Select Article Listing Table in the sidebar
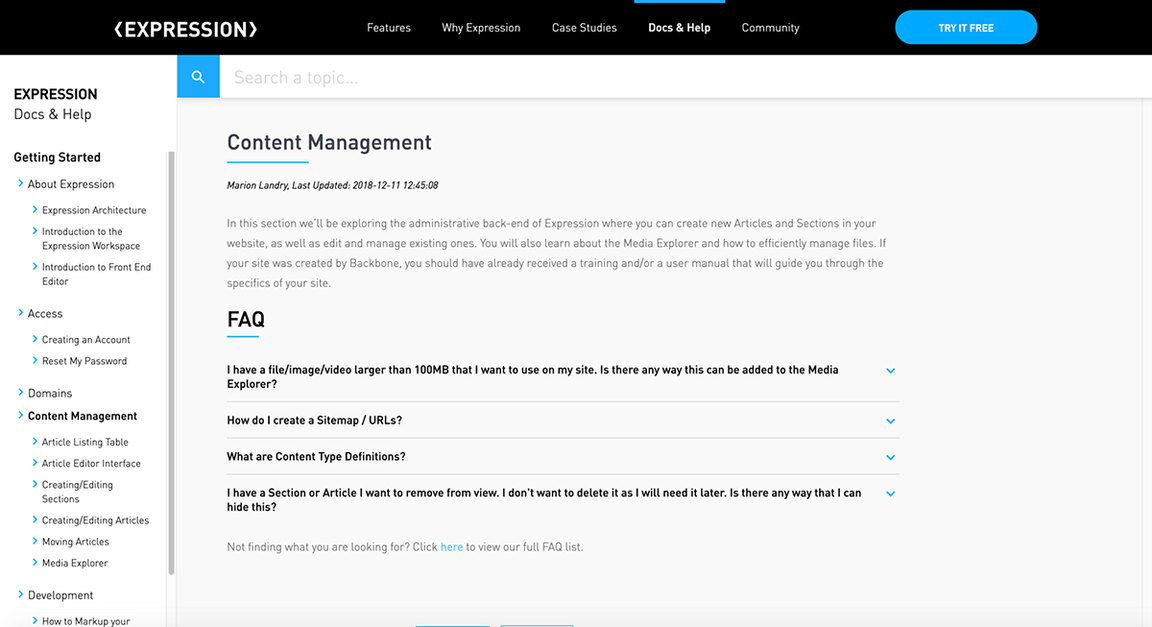Image resolution: width=1152 pixels, height=627 pixels. 85,441
